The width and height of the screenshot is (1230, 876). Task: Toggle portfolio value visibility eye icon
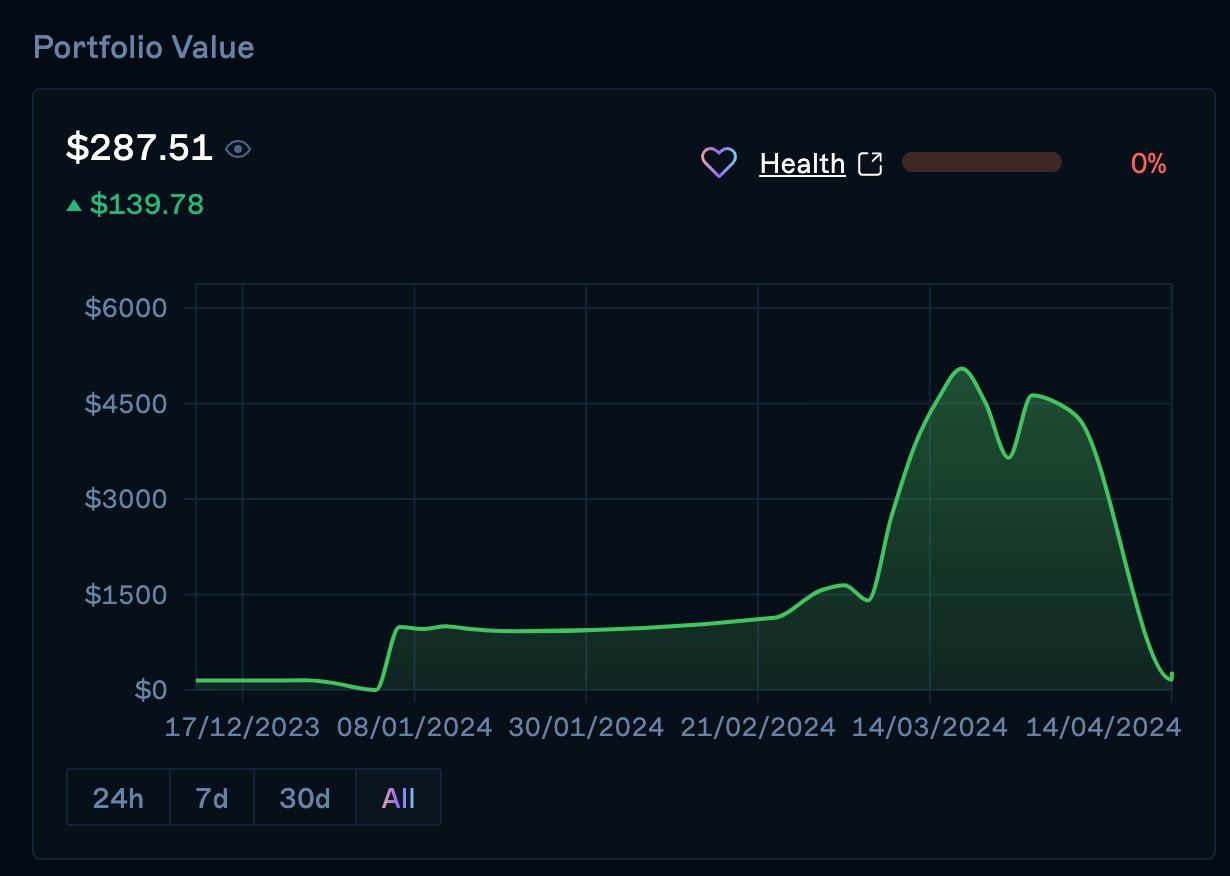click(238, 149)
